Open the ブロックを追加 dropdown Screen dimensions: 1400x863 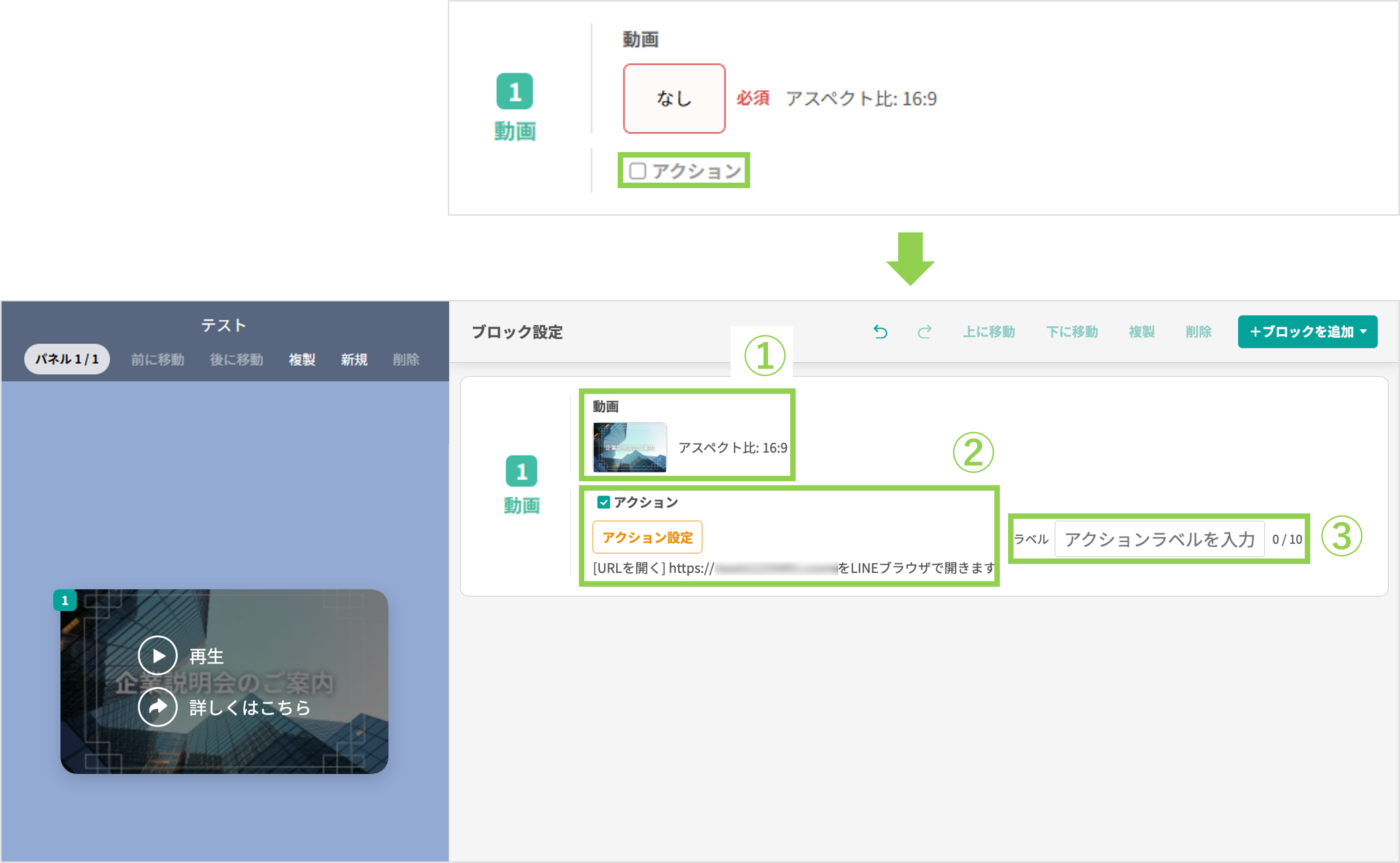(1307, 332)
